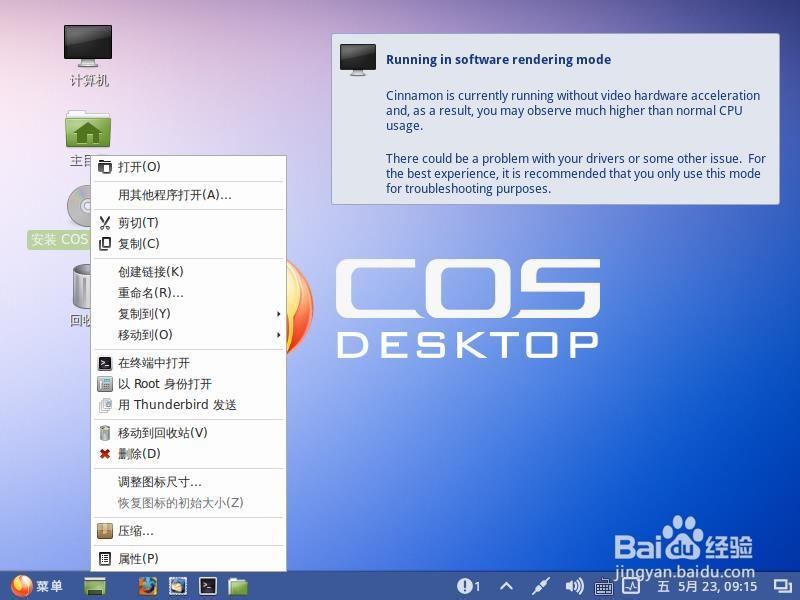Image resolution: width=800 pixels, height=600 pixels.
Task: Click the software rendering mode notification title
Action: coord(498,60)
